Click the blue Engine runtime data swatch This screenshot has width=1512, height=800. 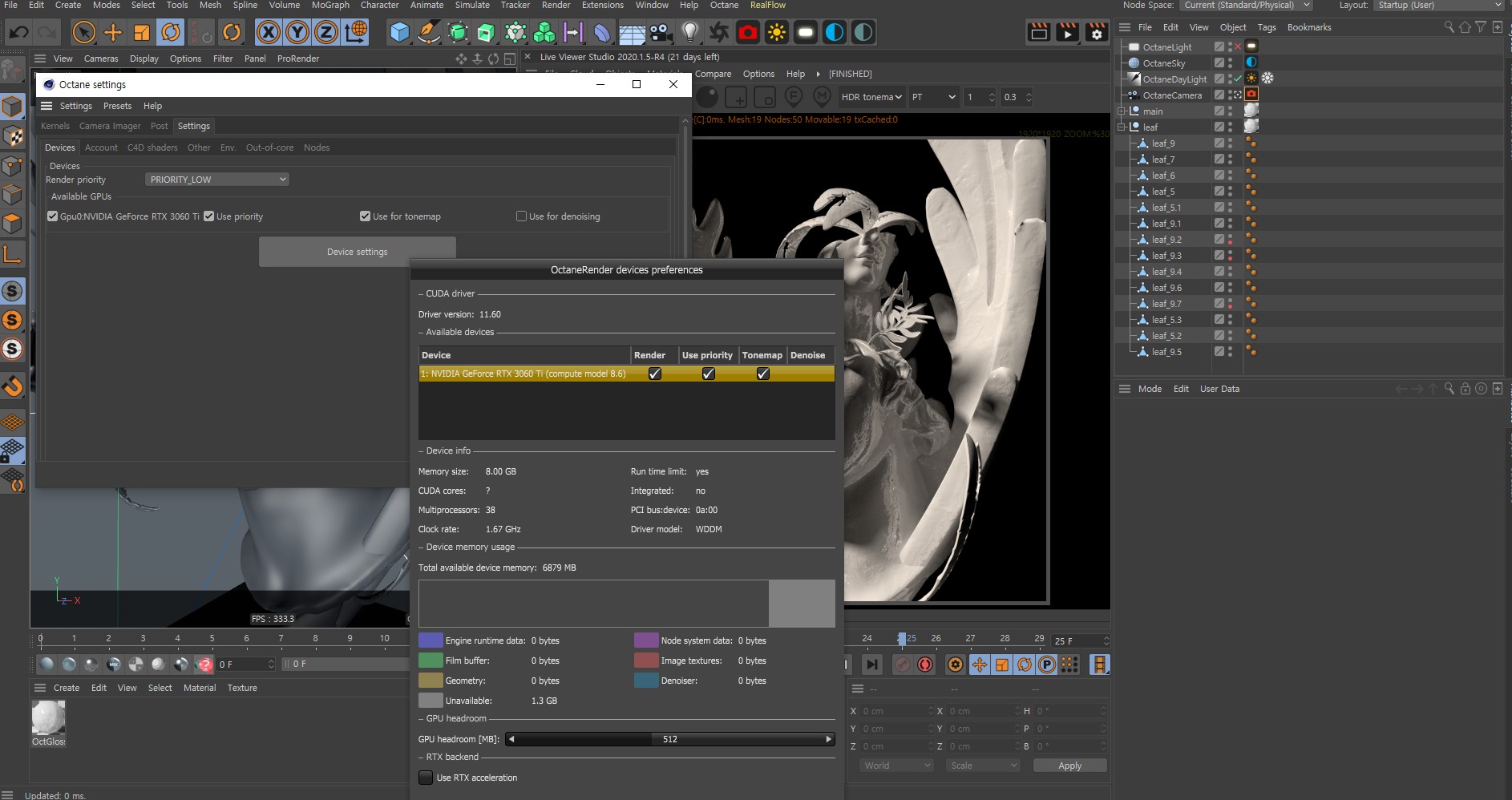(431, 640)
